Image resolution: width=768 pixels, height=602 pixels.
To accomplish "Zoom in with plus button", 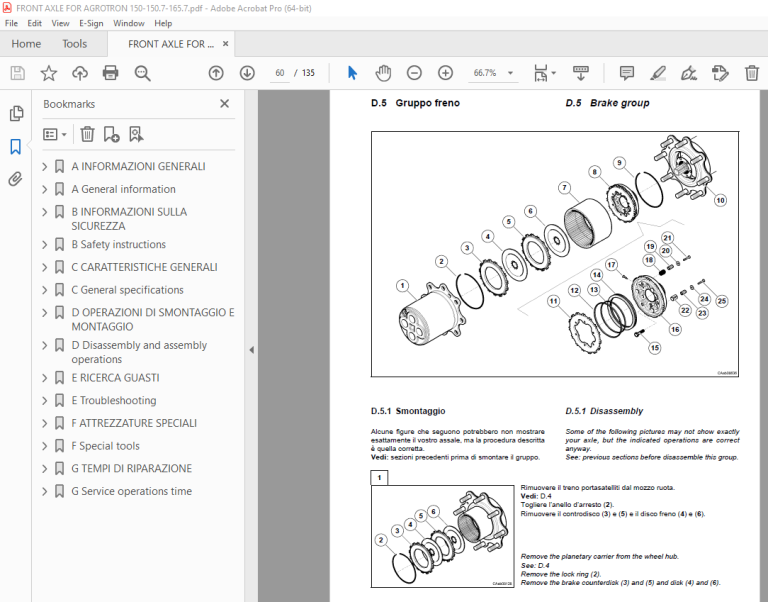I will pyautogui.click(x=445, y=73).
